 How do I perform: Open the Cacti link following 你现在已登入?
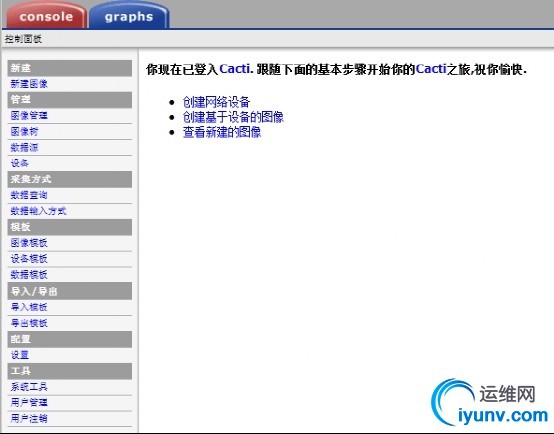pos(235,69)
